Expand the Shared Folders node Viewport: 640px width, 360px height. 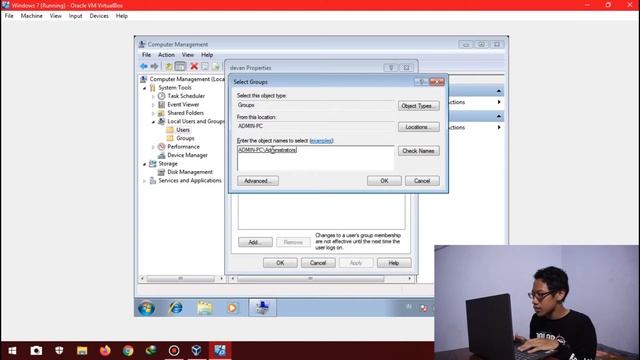[153, 113]
